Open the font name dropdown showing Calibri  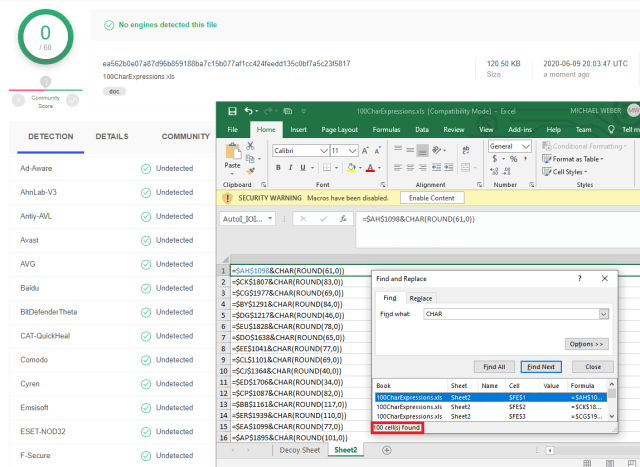[x=324, y=151]
